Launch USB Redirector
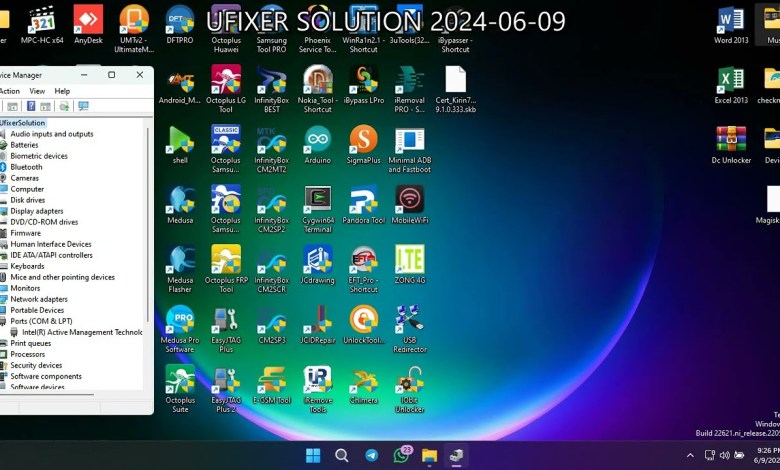 click(x=409, y=329)
